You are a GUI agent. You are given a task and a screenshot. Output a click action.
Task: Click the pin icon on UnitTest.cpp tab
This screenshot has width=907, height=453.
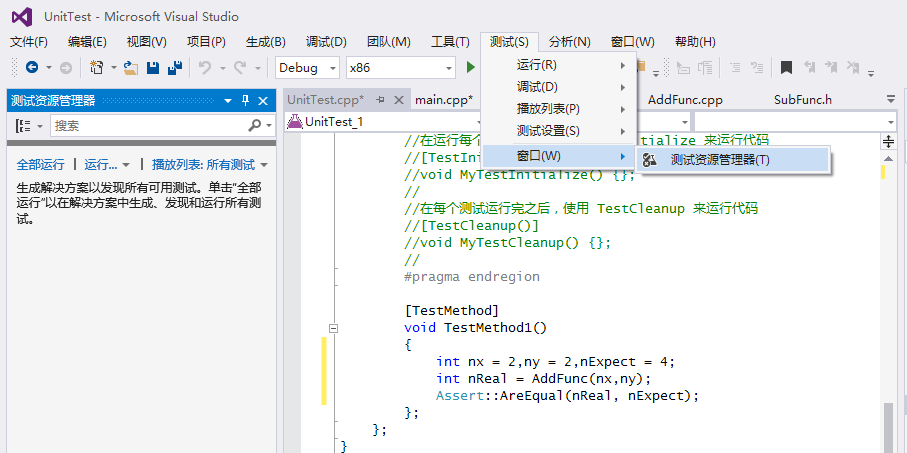[380, 100]
